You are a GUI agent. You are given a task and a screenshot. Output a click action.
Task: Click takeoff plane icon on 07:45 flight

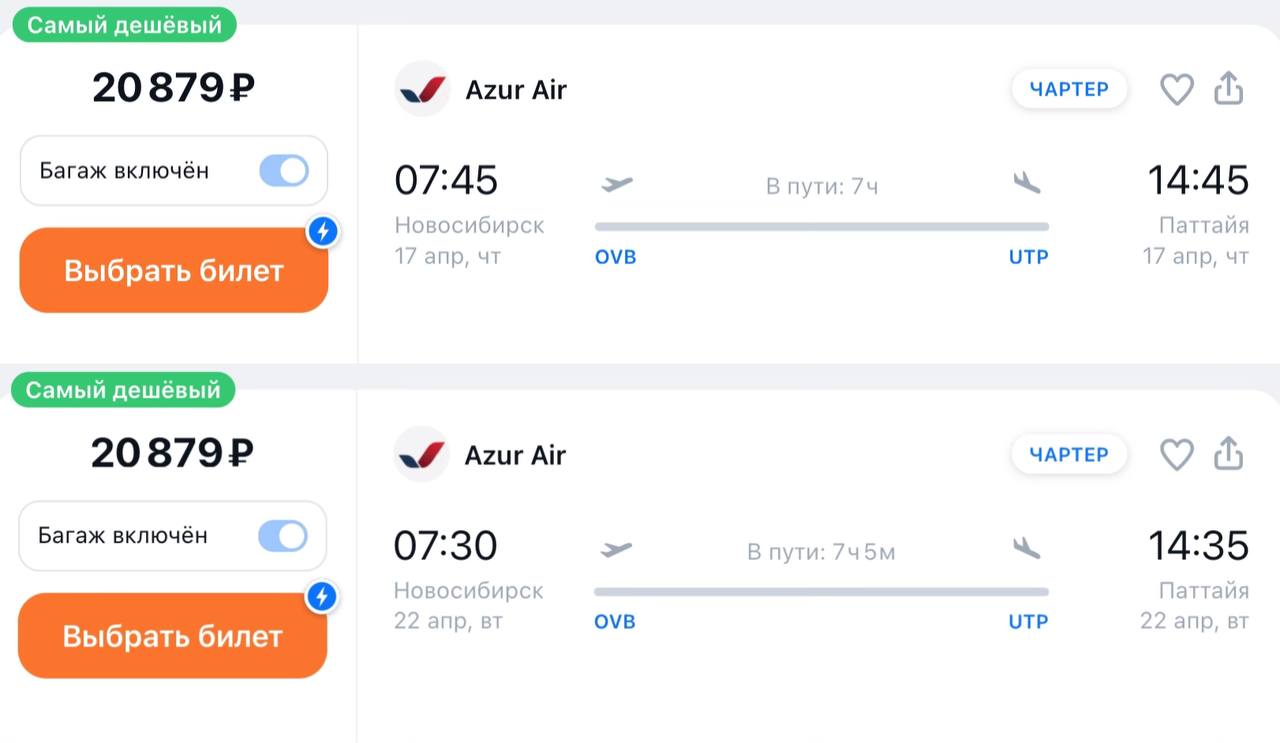point(617,184)
